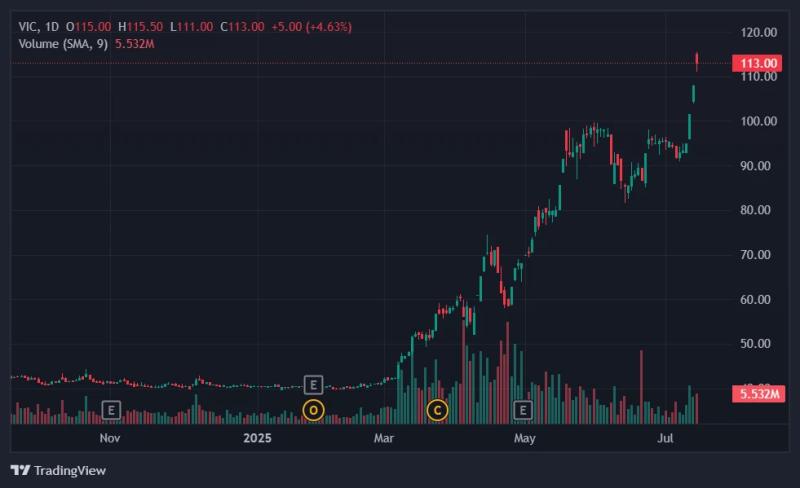Click the E earnings marker above the O marker
This screenshot has height=488, width=800.
click(313, 384)
